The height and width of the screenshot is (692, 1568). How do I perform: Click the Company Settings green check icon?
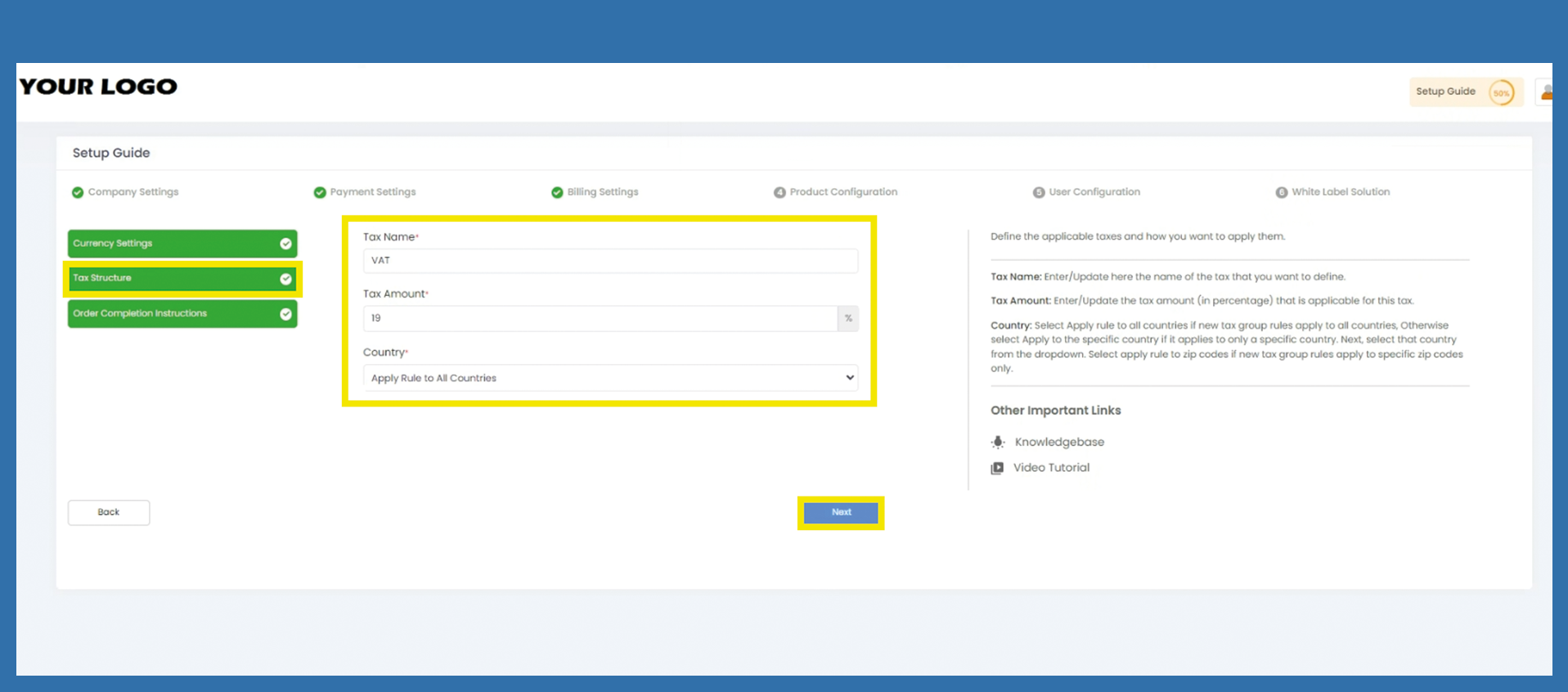78,192
